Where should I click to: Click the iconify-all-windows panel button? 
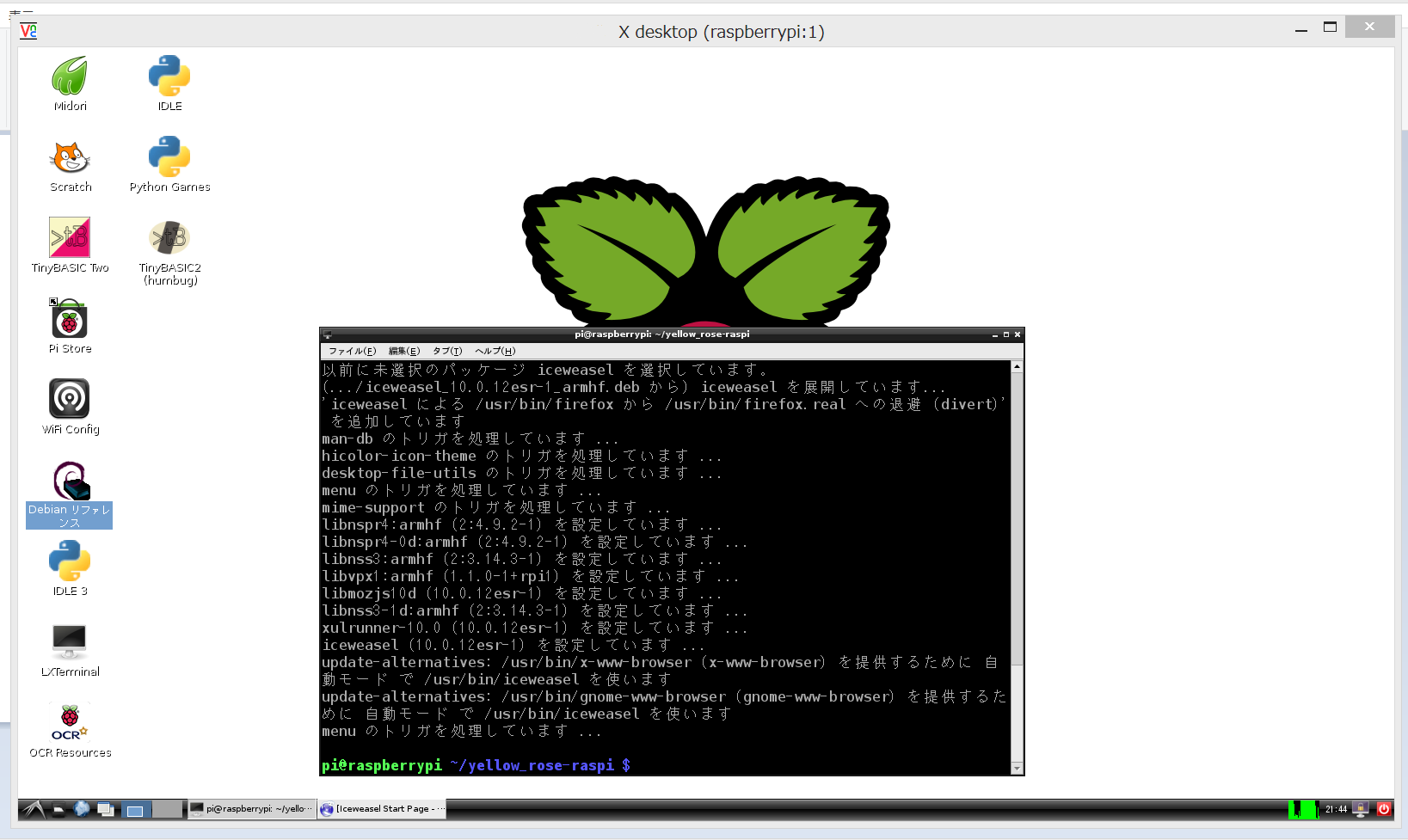pos(106,809)
